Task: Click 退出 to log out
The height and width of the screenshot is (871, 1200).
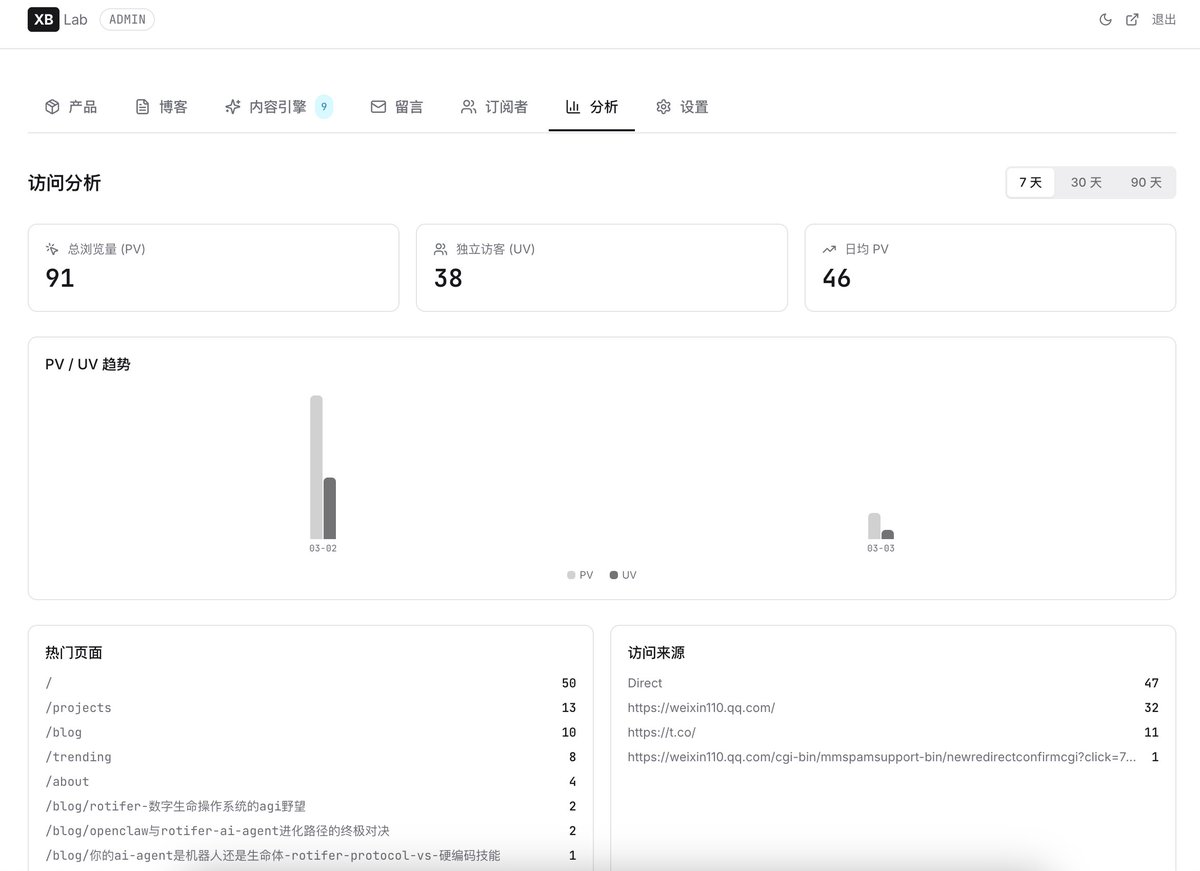Action: click(x=1163, y=18)
